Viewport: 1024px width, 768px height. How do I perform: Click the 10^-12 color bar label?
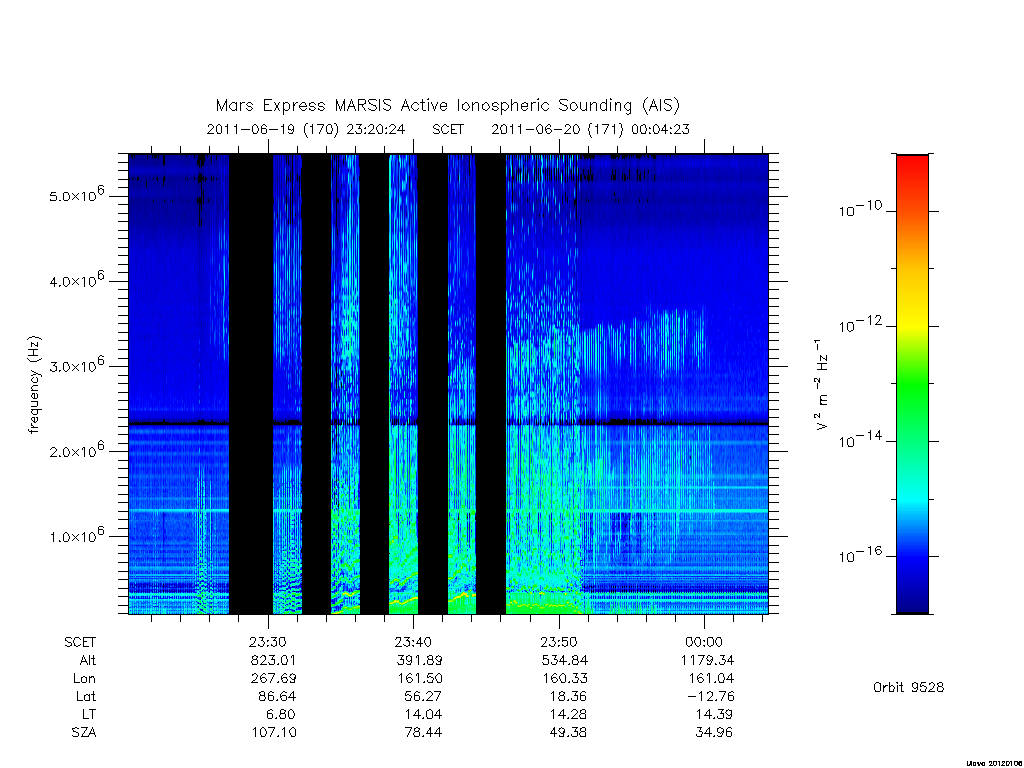coord(860,324)
